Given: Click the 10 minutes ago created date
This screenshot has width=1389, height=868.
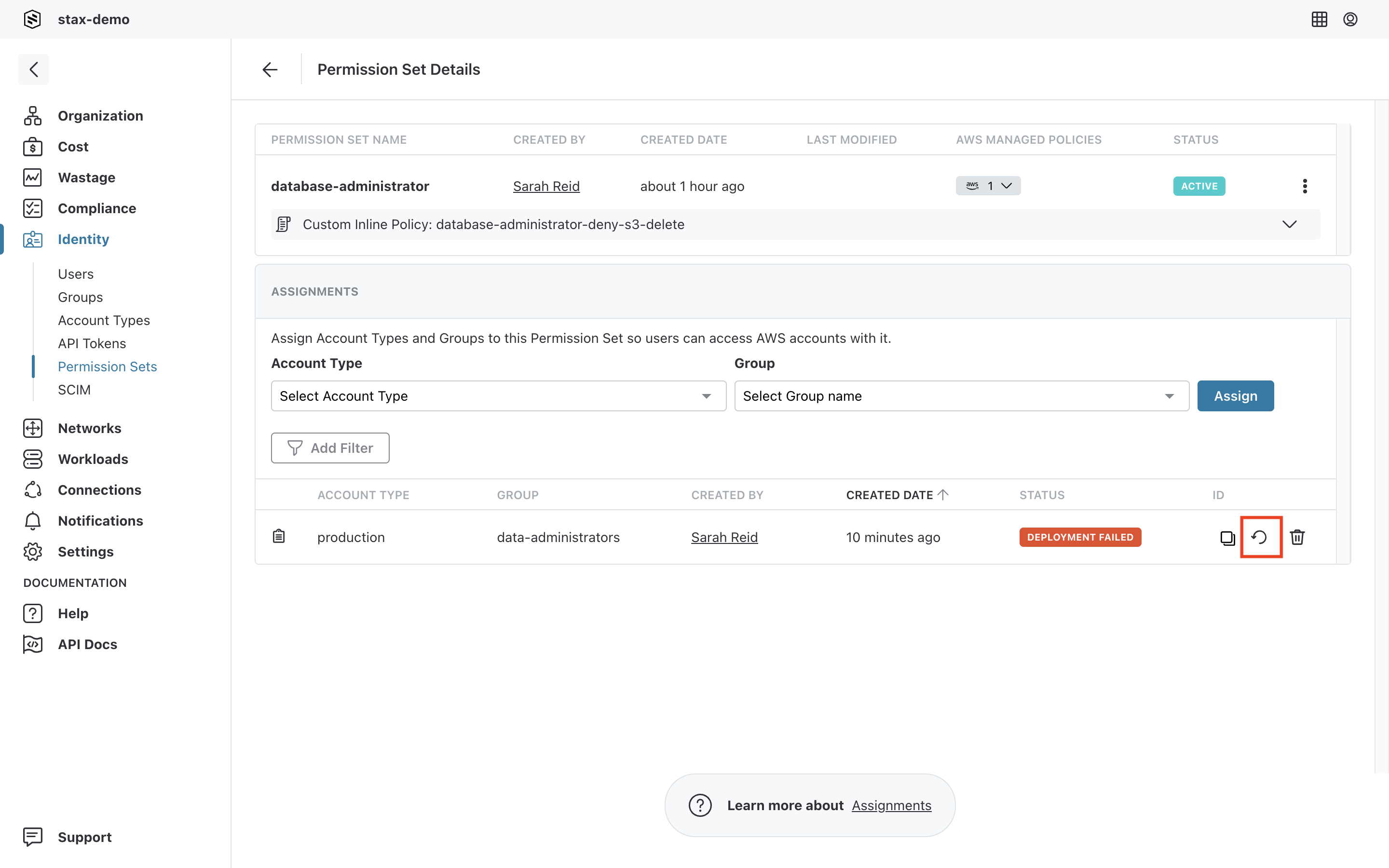Looking at the screenshot, I should (893, 537).
